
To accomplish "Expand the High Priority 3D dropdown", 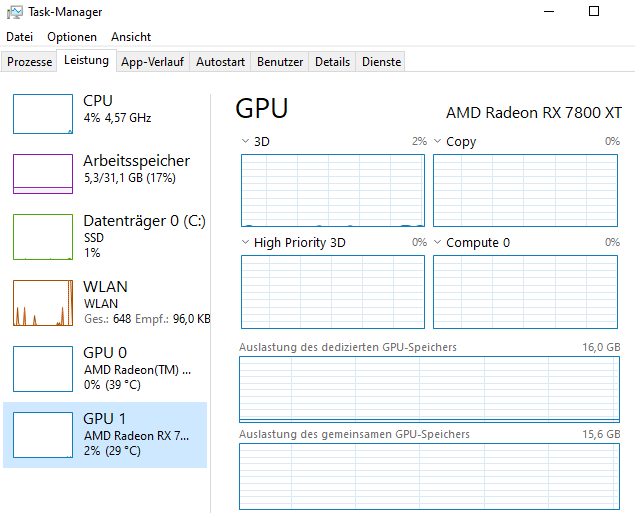I will tap(246, 242).
